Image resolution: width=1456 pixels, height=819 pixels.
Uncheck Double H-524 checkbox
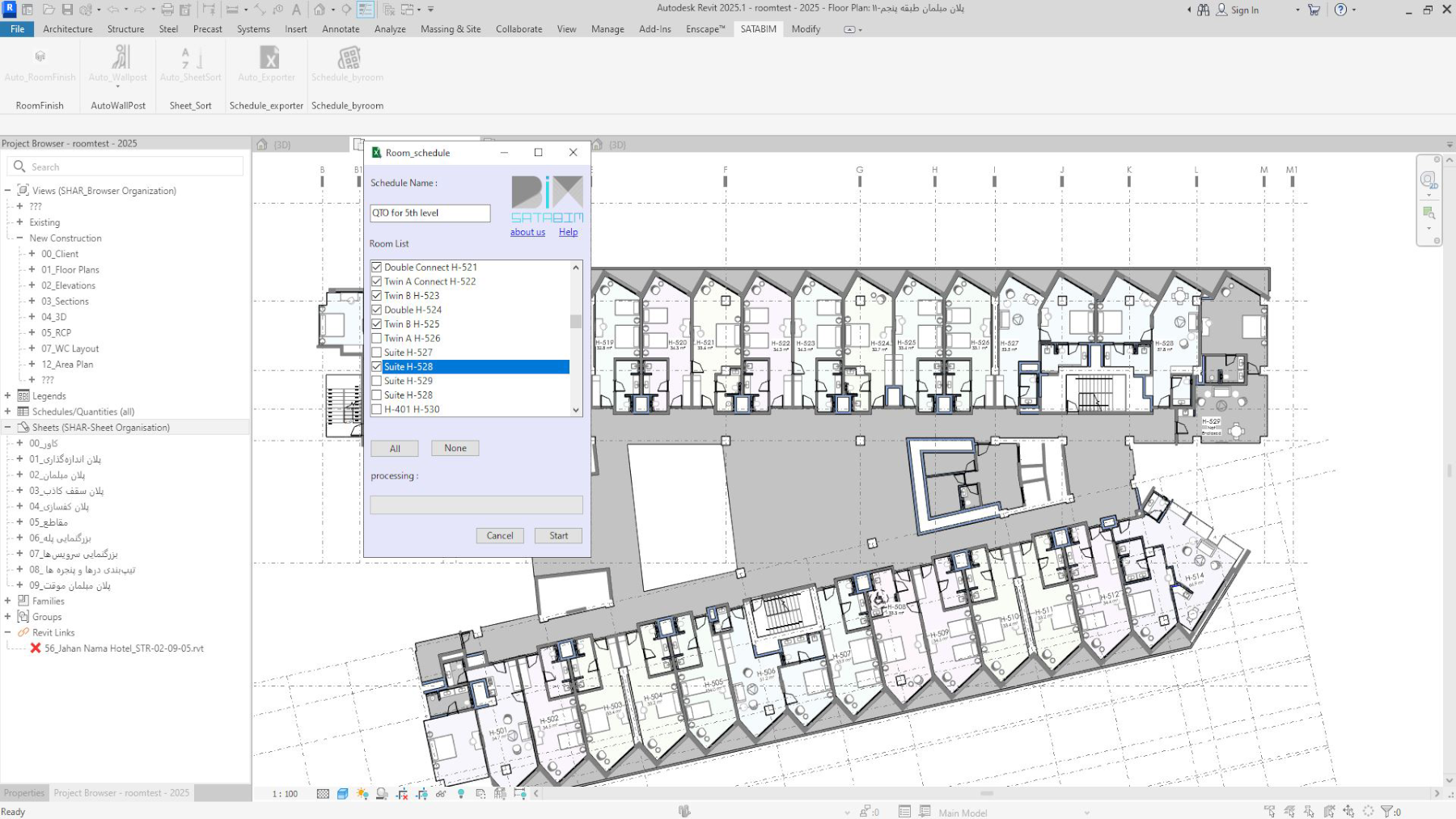[376, 310]
